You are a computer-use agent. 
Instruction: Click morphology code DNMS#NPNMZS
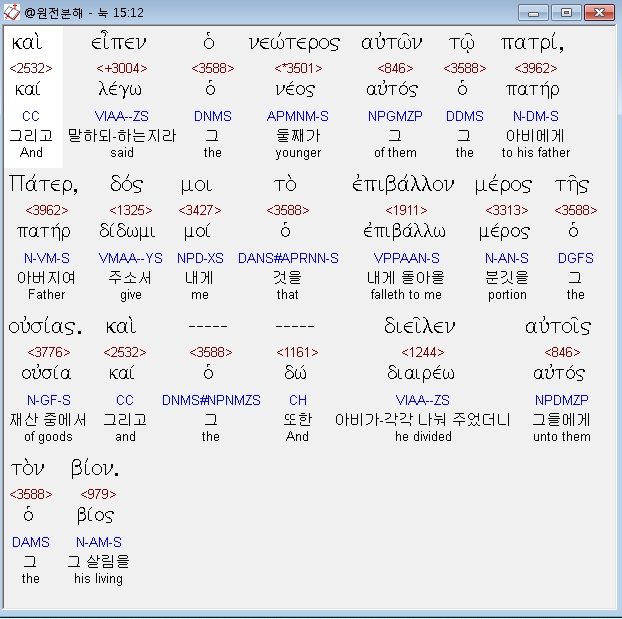pyautogui.click(x=211, y=400)
